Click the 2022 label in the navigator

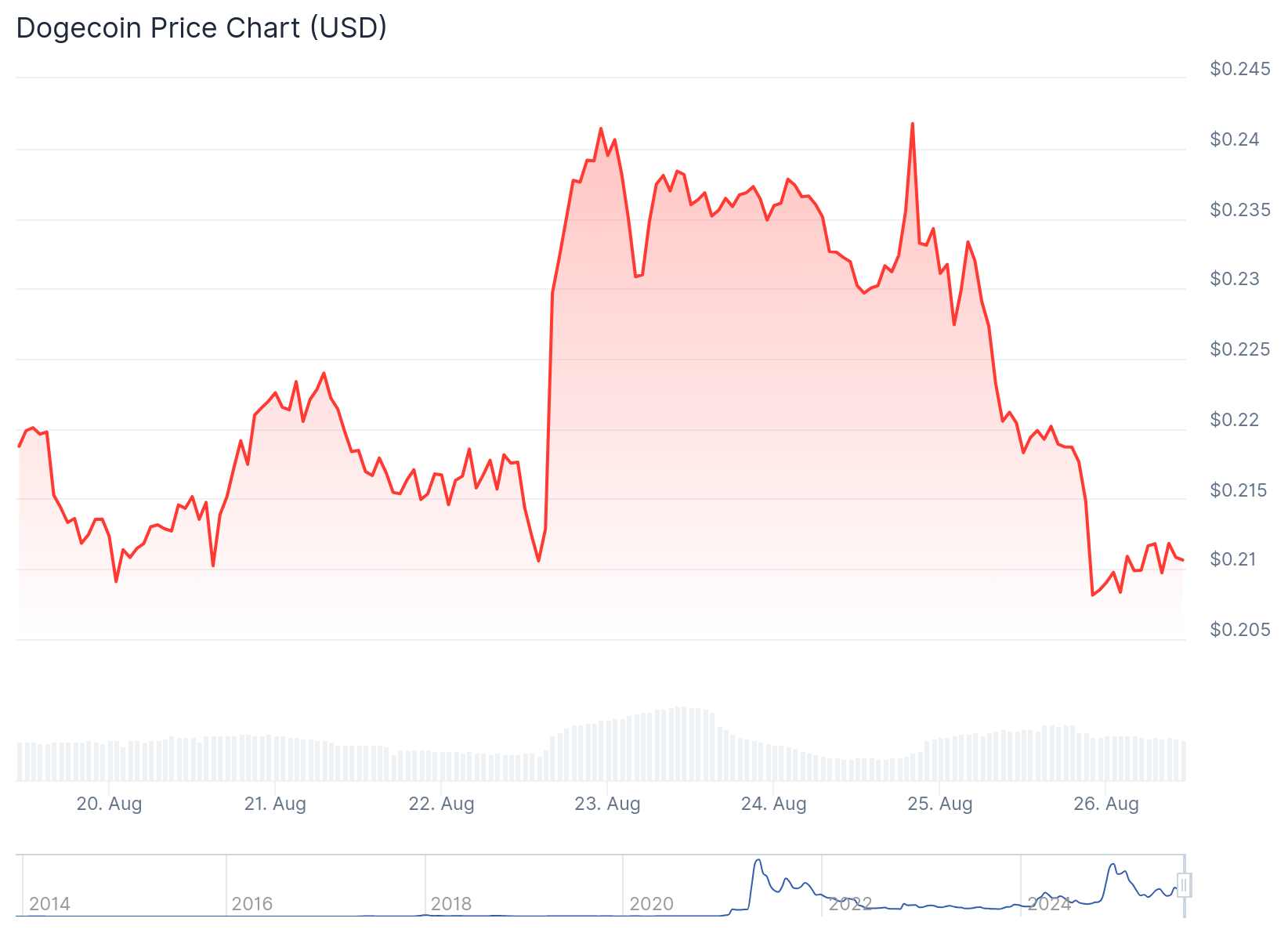click(850, 904)
